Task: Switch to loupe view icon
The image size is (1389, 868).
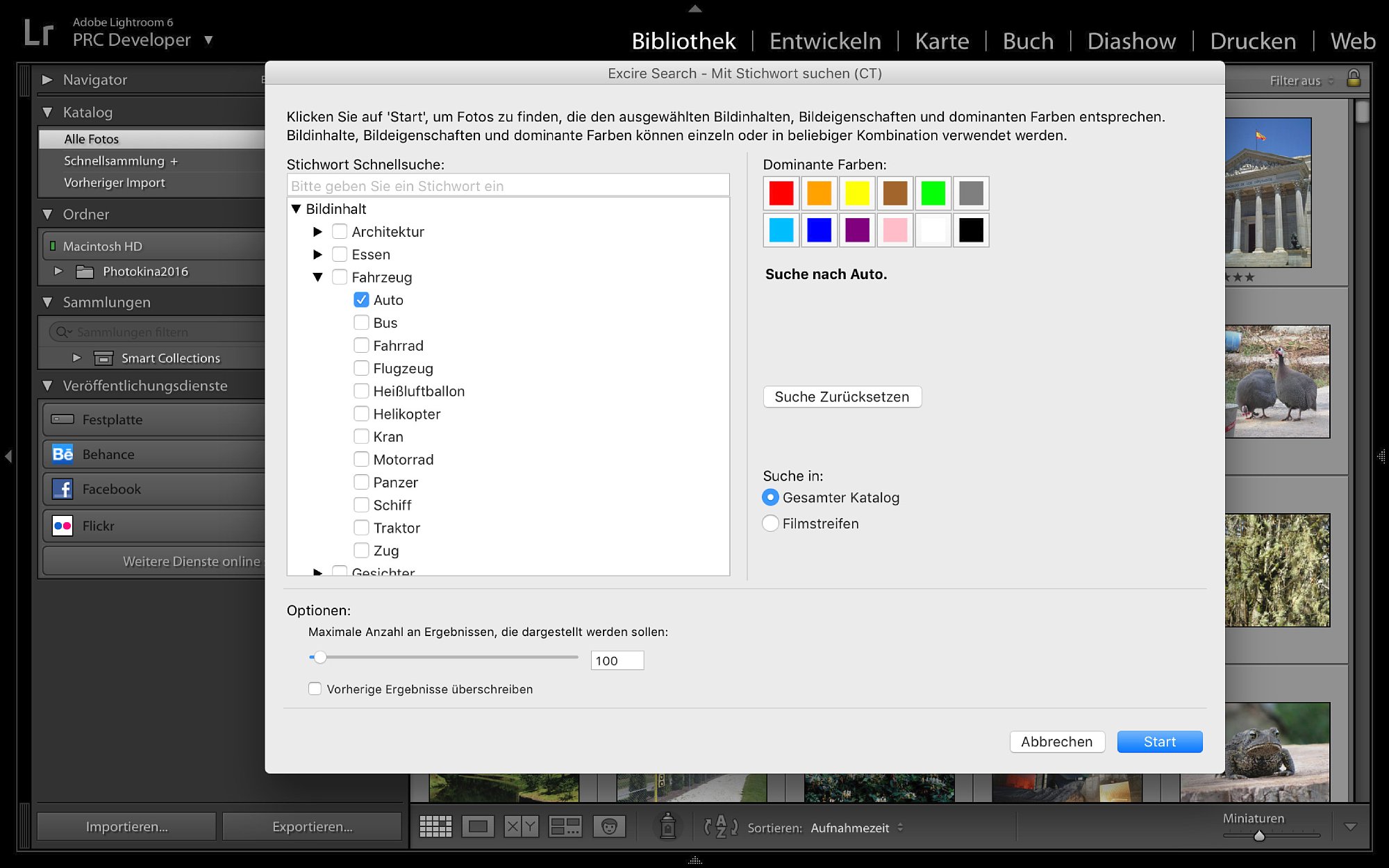Action: click(478, 826)
